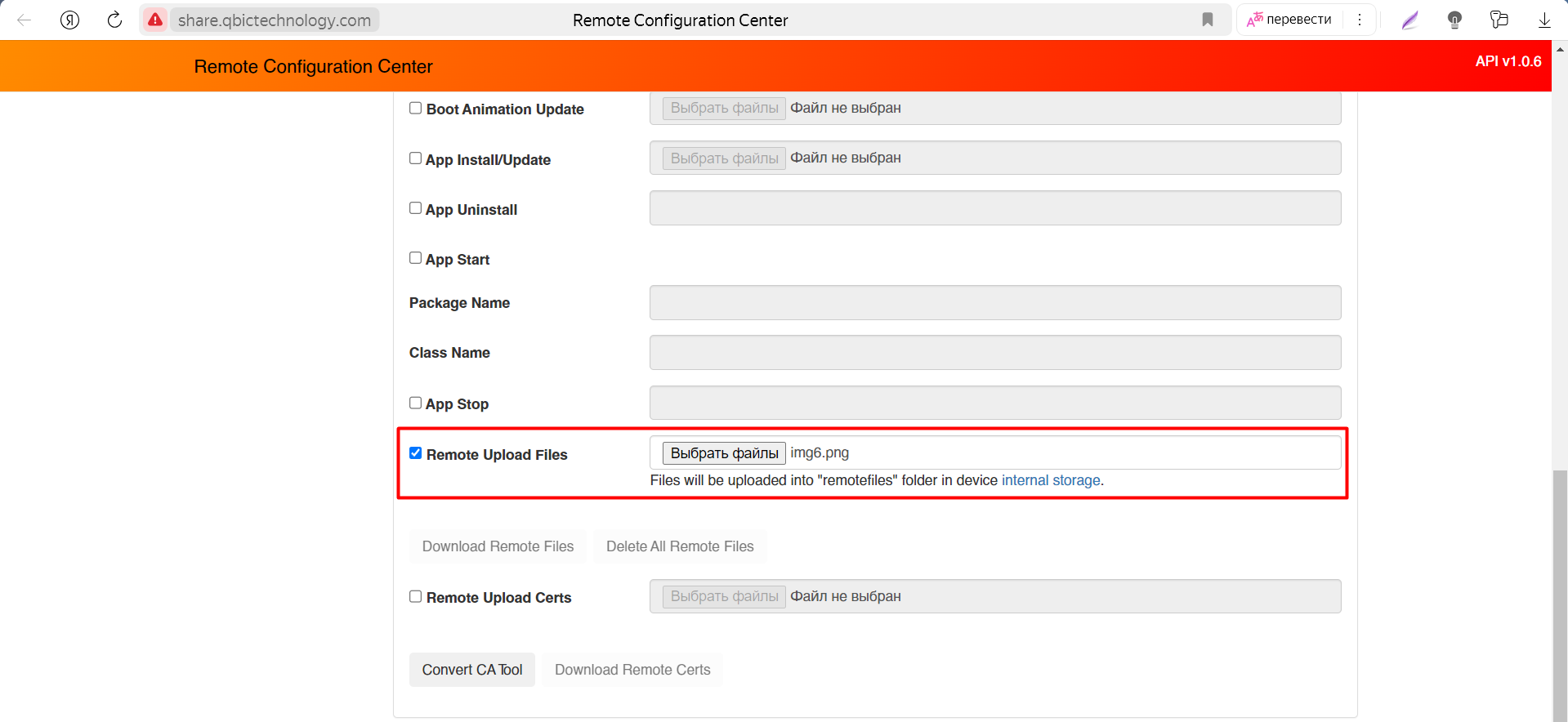Click the feather pen icon in toolbar
This screenshot has height=722, width=1568.
tap(1410, 20)
